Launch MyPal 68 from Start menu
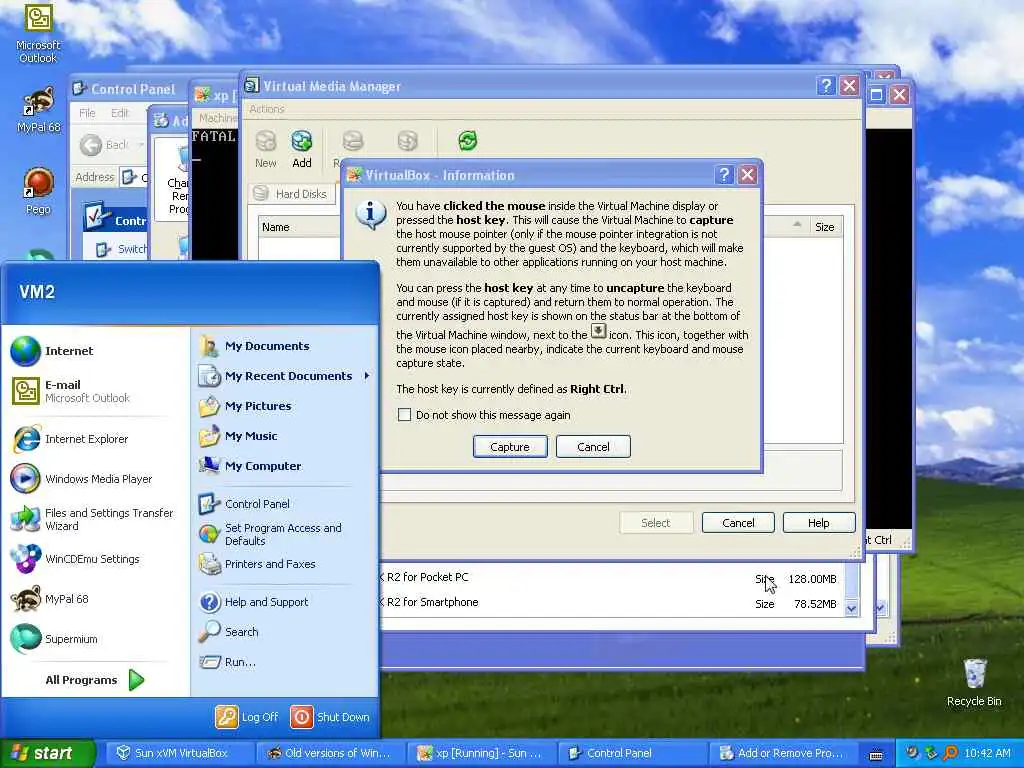Viewport: 1024px width, 768px height. point(95,599)
